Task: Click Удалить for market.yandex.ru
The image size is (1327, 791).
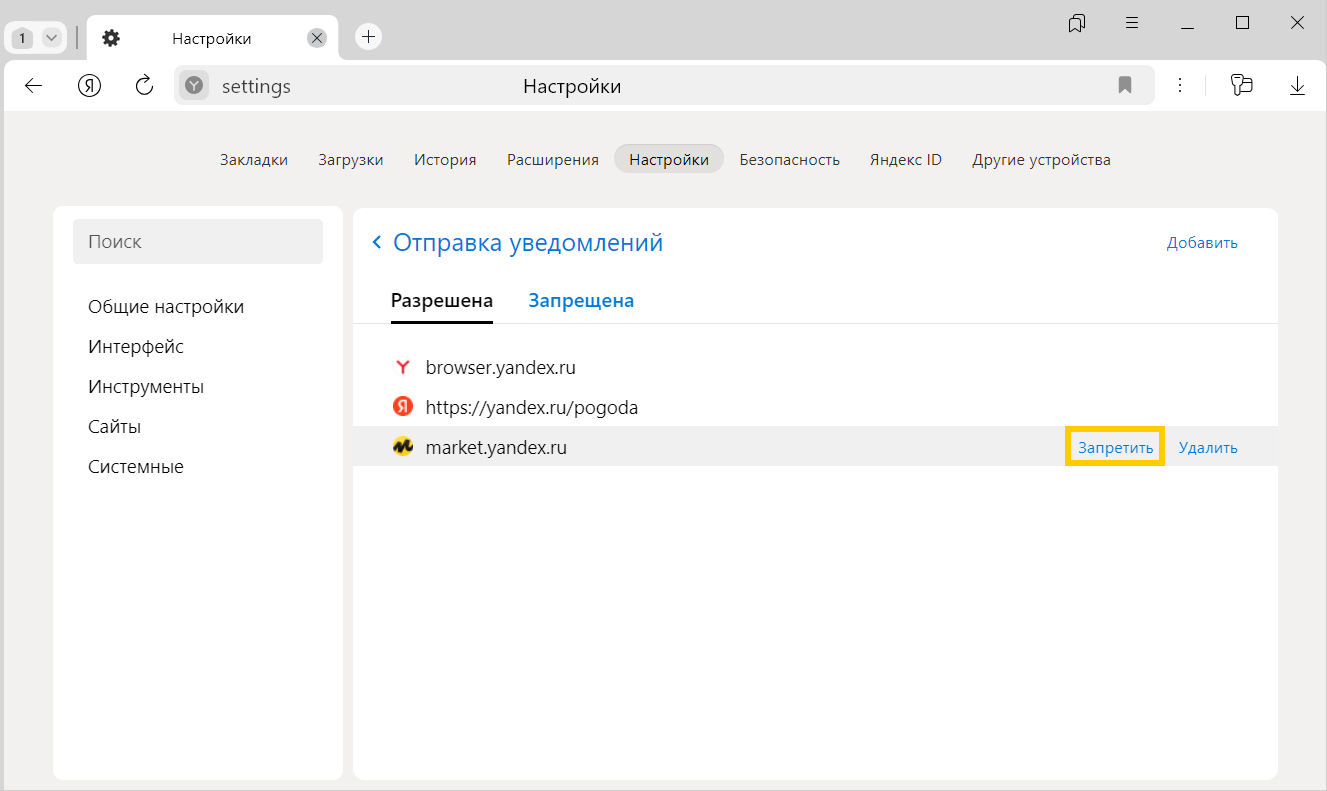Action: (1208, 448)
